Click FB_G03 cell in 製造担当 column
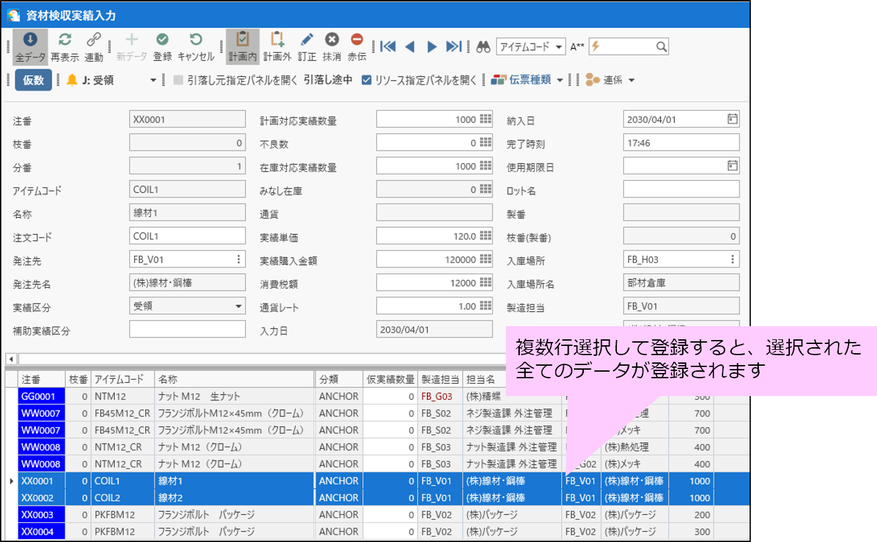The image size is (877, 542). [x=440, y=396]
